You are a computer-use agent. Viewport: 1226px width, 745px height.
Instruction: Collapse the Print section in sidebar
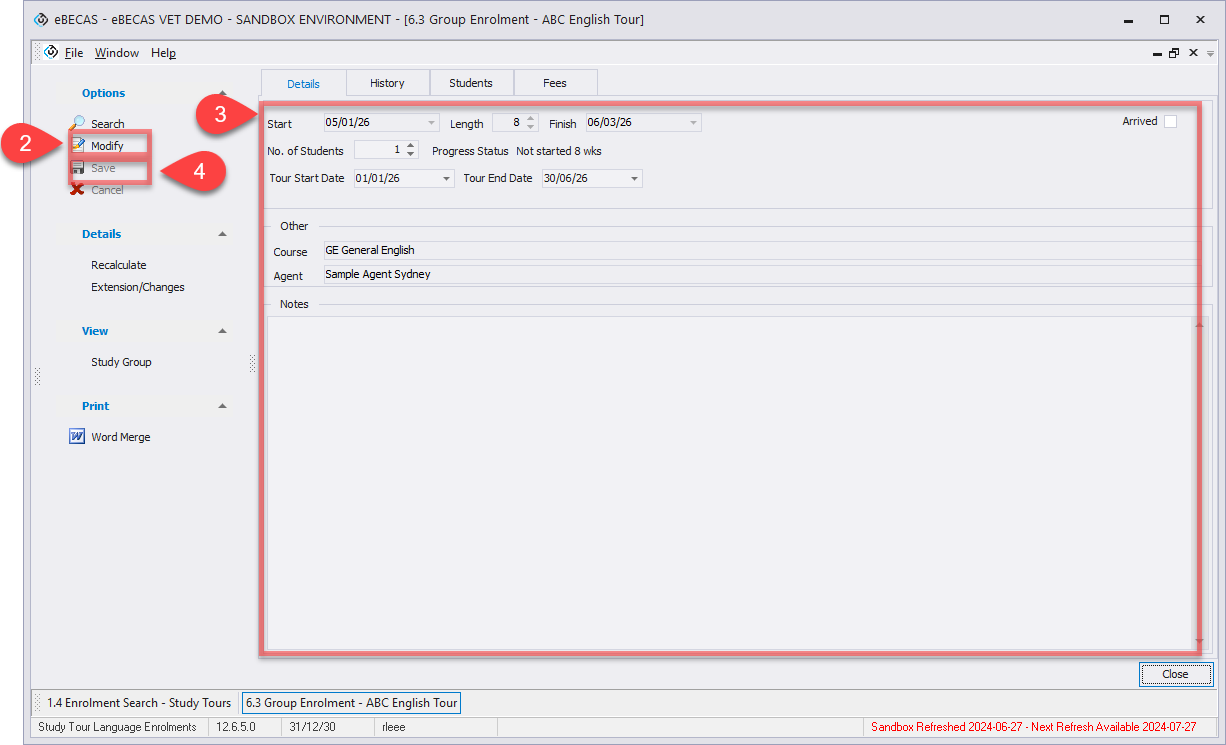222,406
